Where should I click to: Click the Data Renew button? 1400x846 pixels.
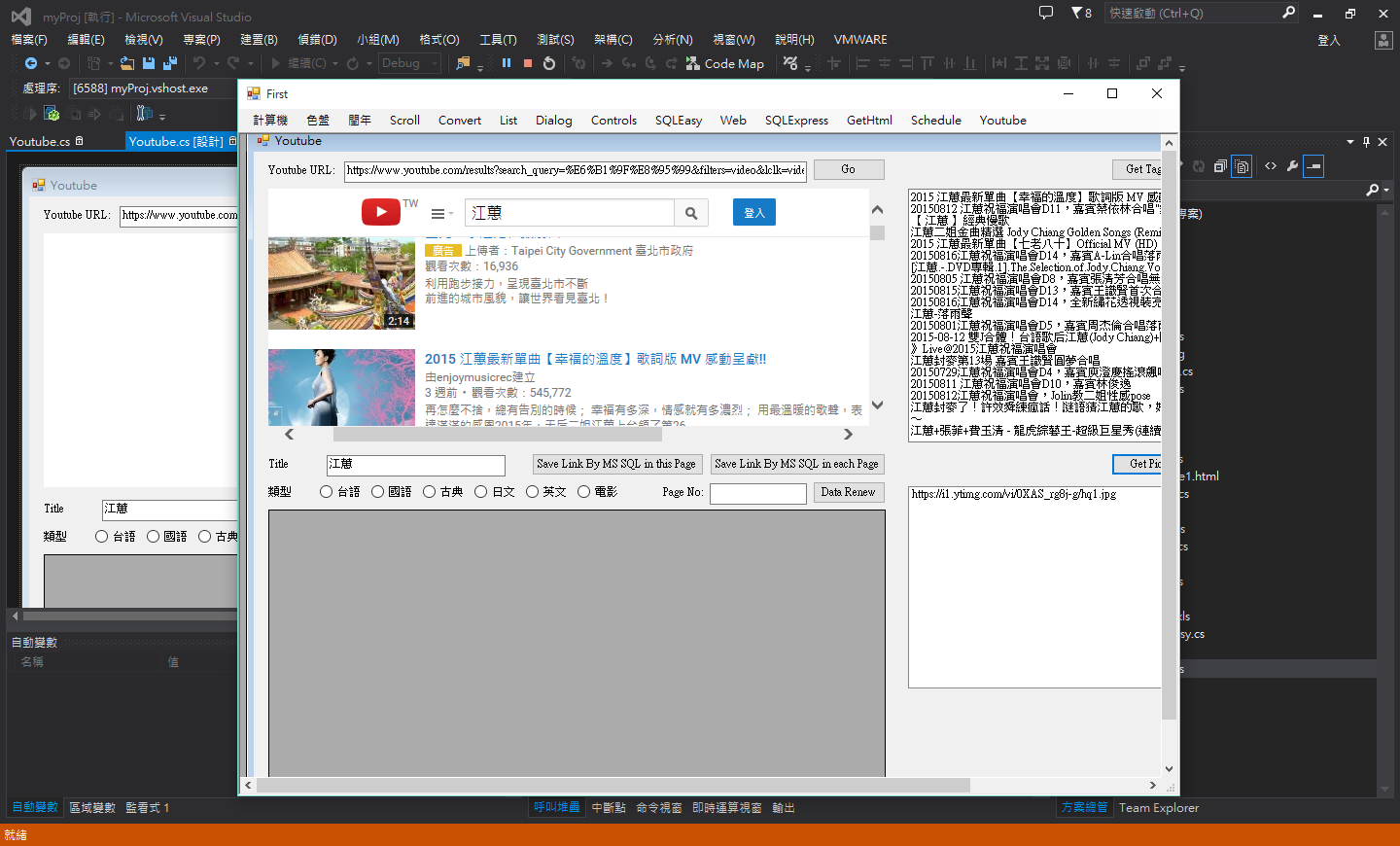point(848,493)
